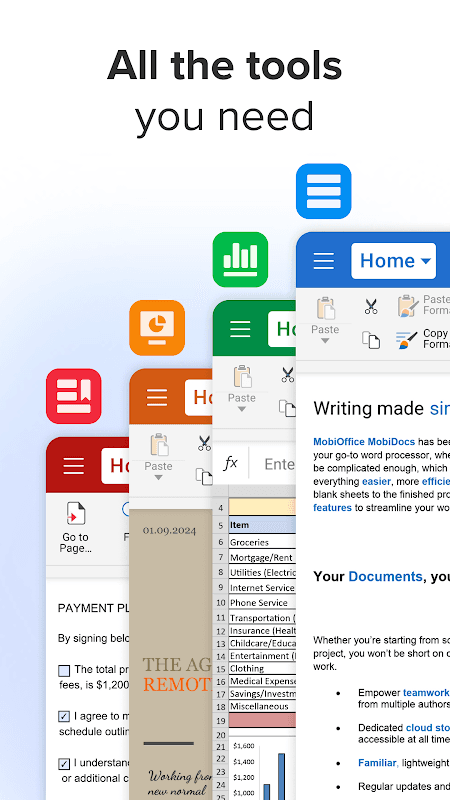This screenshot has width=450, height=800.
Task: Select the 'Mortgage/Rent' cell in Sheets
Action: click(262, 557)
